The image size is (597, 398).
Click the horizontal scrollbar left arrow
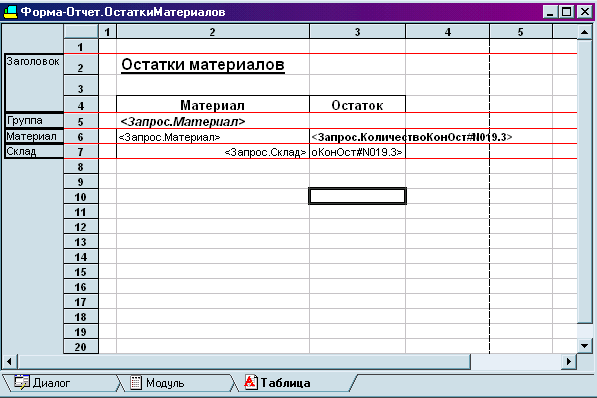(10, 361)
